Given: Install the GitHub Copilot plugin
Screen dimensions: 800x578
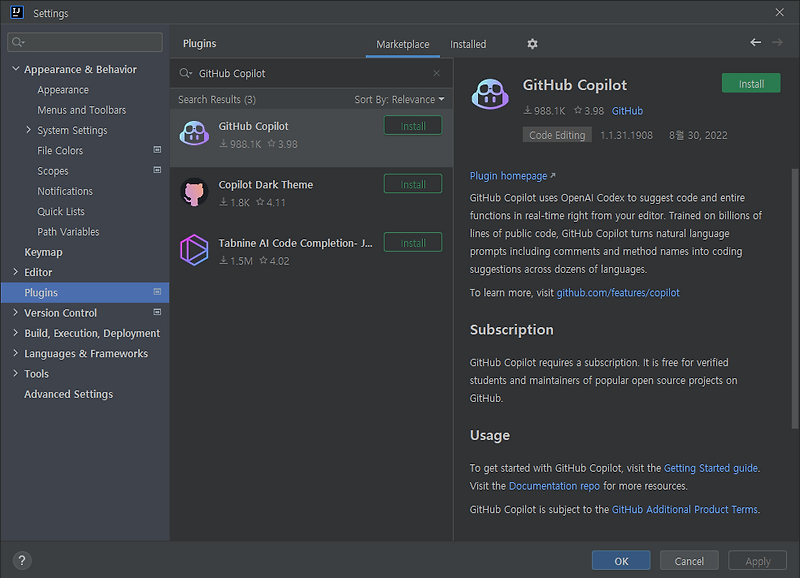Looking at the screenshot, I should click(751, 83).
